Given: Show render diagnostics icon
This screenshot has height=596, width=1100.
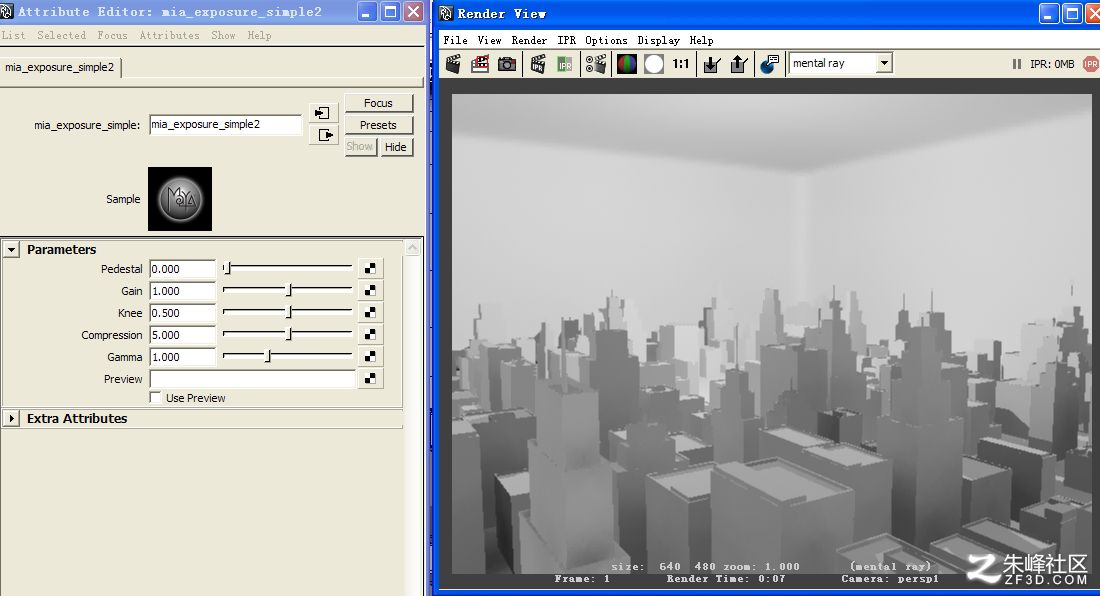Looking at the screenshot, I should coord(770,64).
